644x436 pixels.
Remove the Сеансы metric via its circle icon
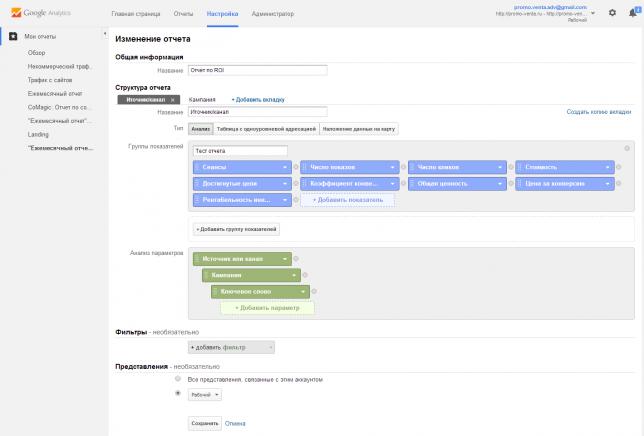point(295,167)
